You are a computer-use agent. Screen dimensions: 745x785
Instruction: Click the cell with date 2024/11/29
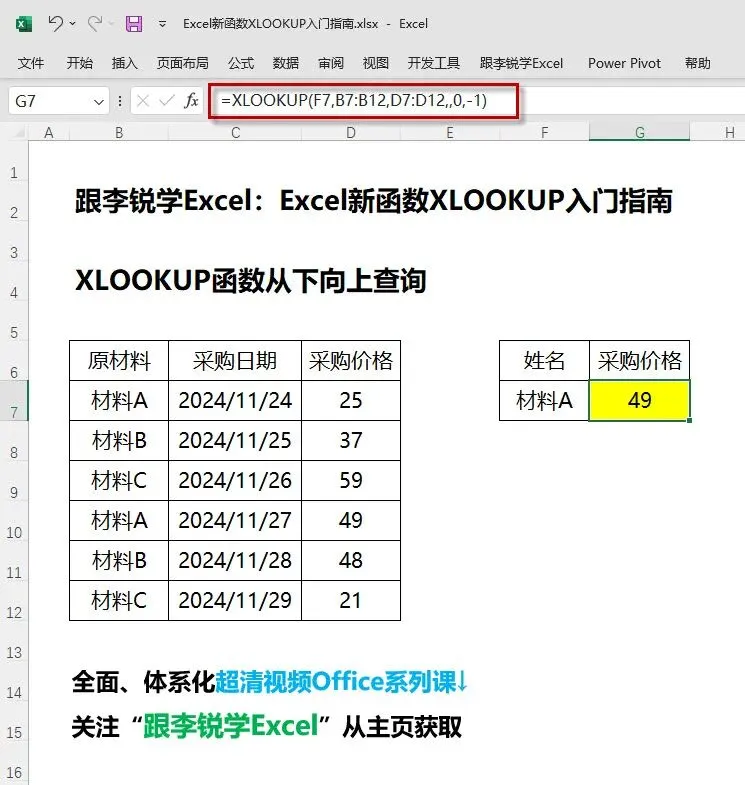click(235, 601)
